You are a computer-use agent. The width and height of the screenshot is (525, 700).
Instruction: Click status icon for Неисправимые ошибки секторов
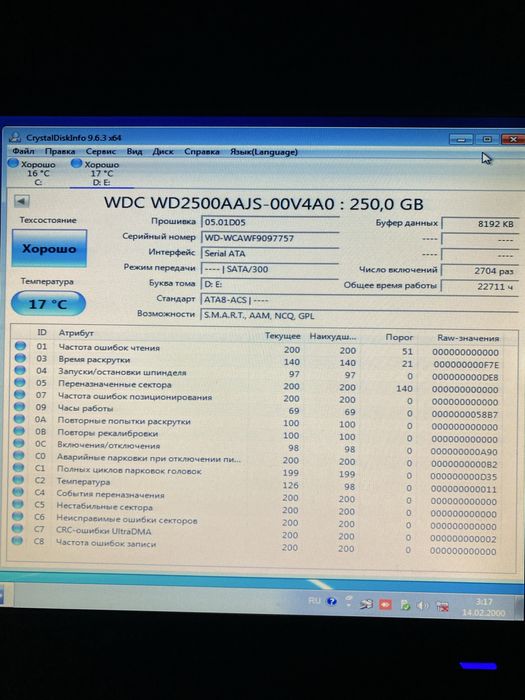point(17,516)
